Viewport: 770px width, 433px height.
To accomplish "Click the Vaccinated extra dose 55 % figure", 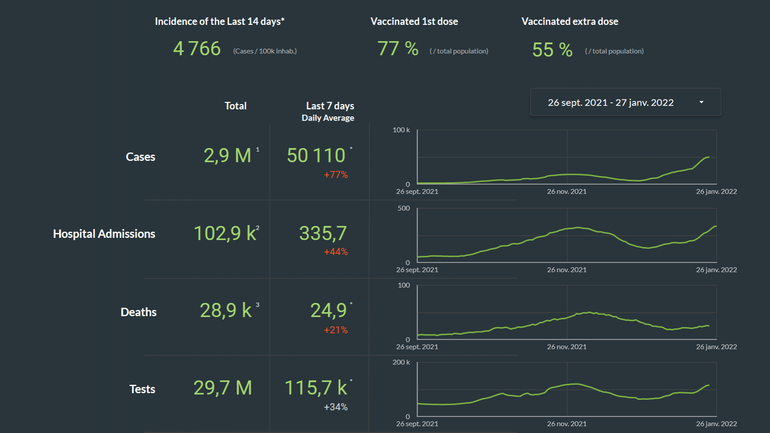I will pos(552,49).
